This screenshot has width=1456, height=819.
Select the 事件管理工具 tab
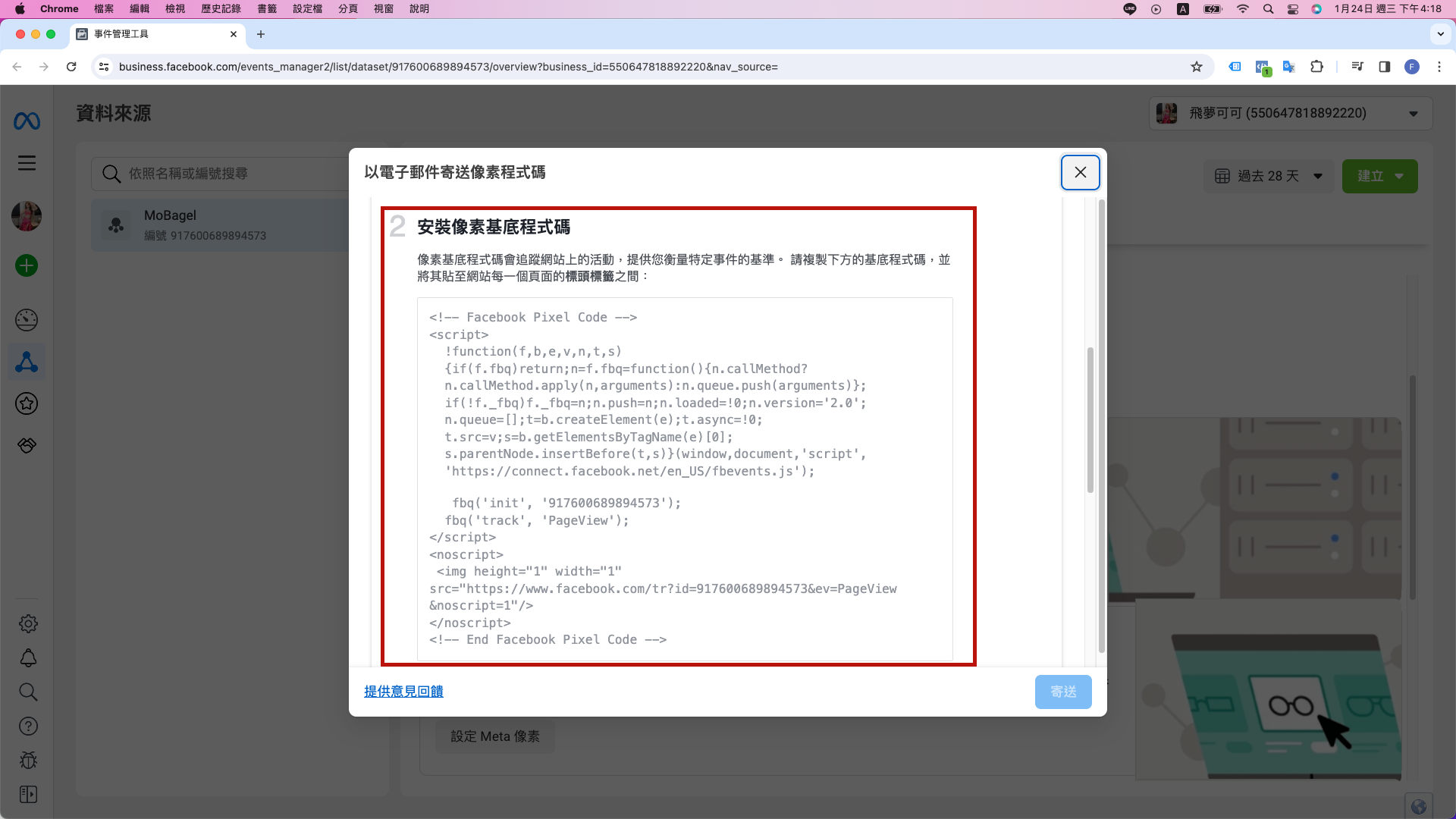point(157,34)
